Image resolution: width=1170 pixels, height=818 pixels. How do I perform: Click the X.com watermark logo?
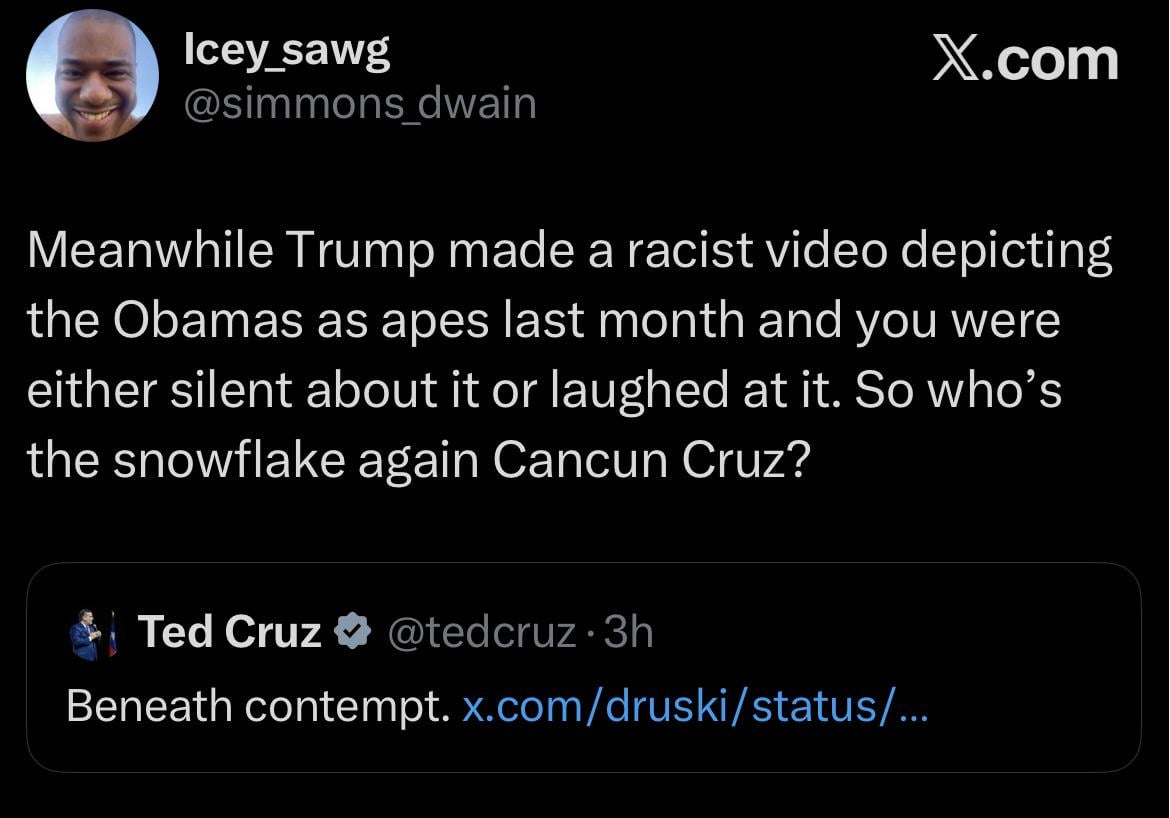click(x=1025, y=60)
